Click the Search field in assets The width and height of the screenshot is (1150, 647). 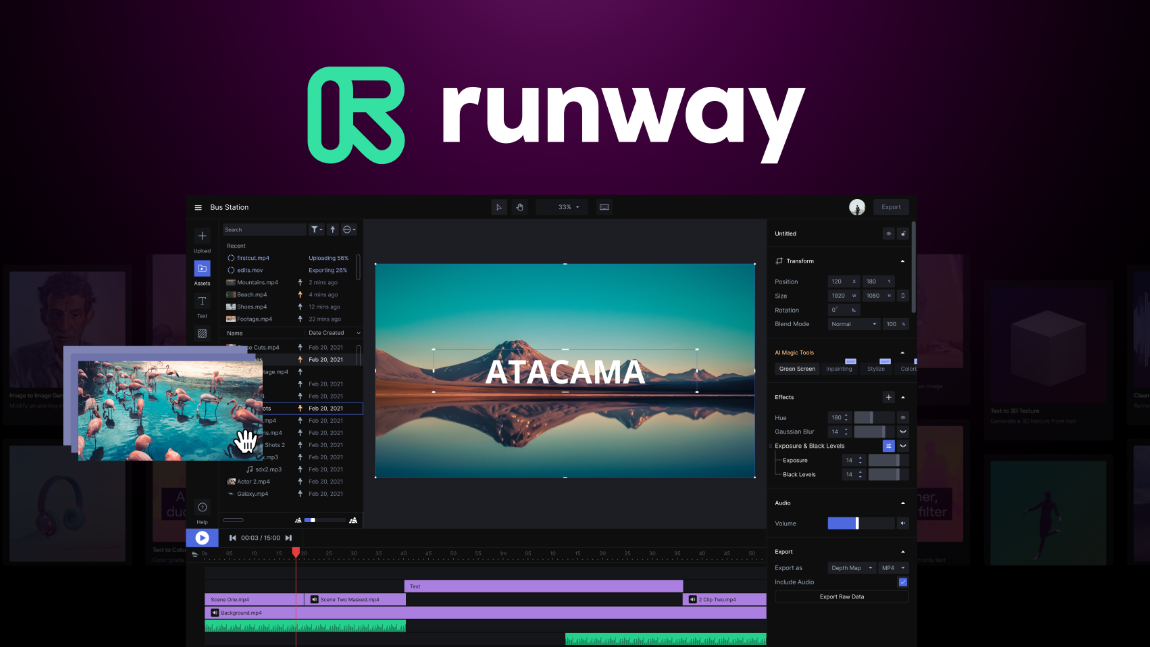coord(265,230)
